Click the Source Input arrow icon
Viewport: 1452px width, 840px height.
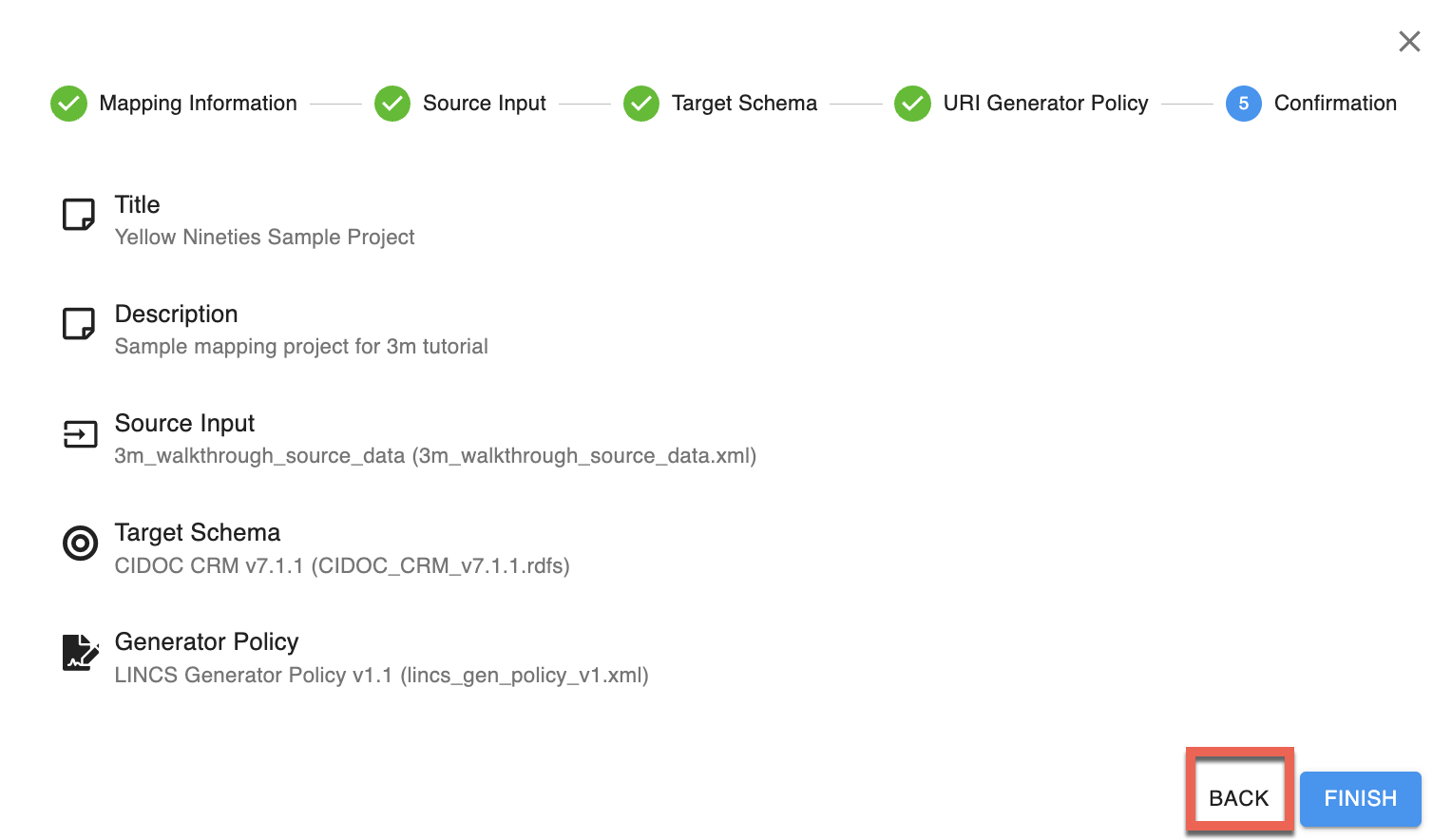pyautogui.click(x=80, y=434)
